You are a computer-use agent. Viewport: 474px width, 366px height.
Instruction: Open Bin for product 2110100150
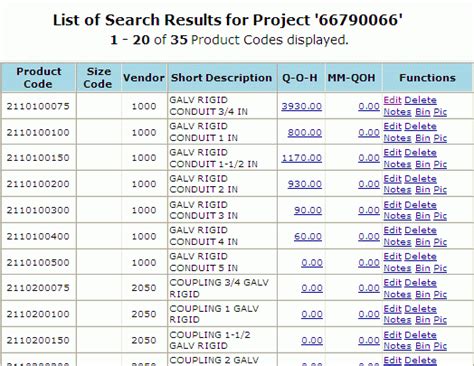pyautogui.click(x=423, y=164)
